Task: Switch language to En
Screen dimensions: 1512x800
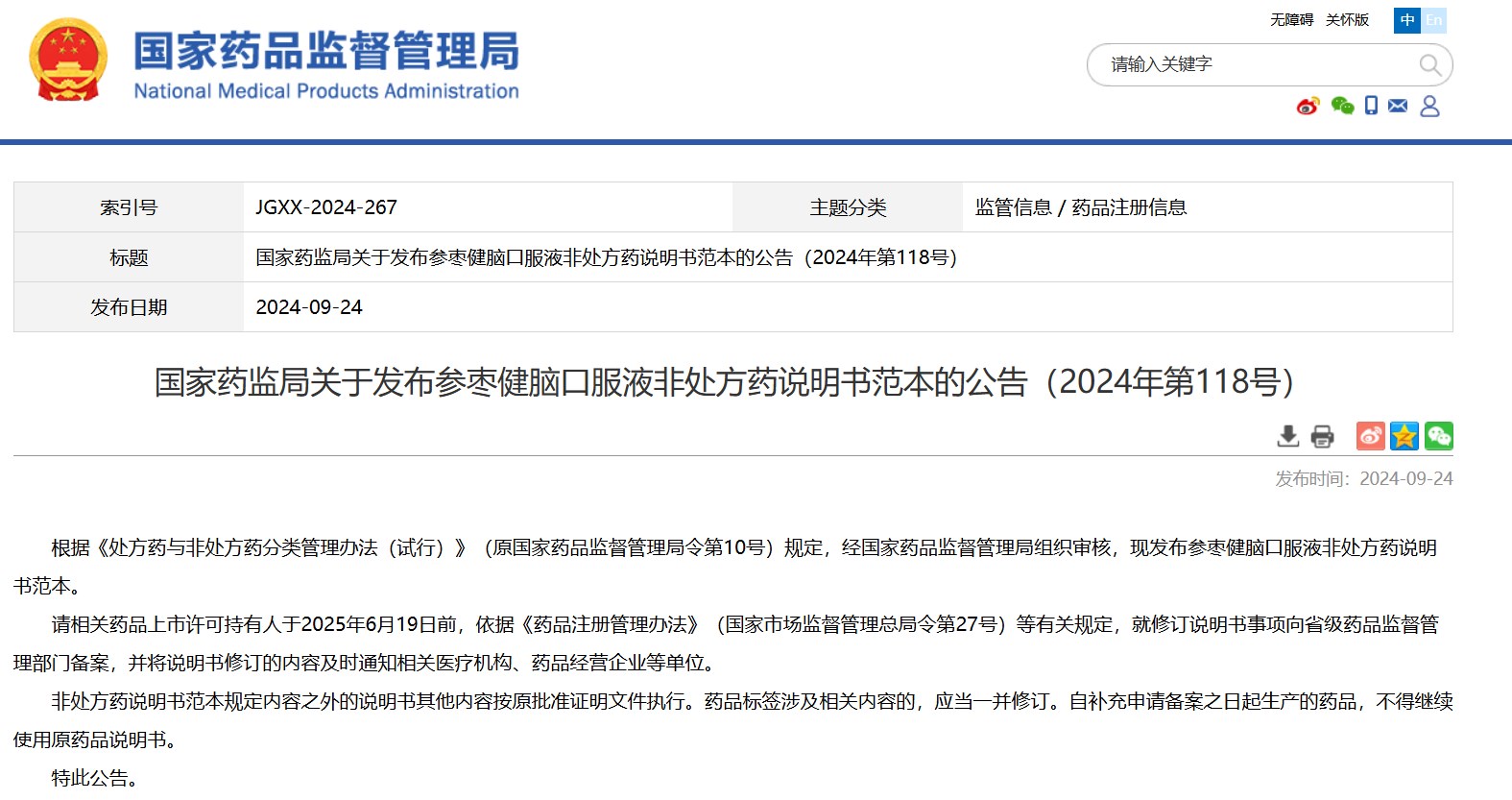Action: tap(1433, 20)
